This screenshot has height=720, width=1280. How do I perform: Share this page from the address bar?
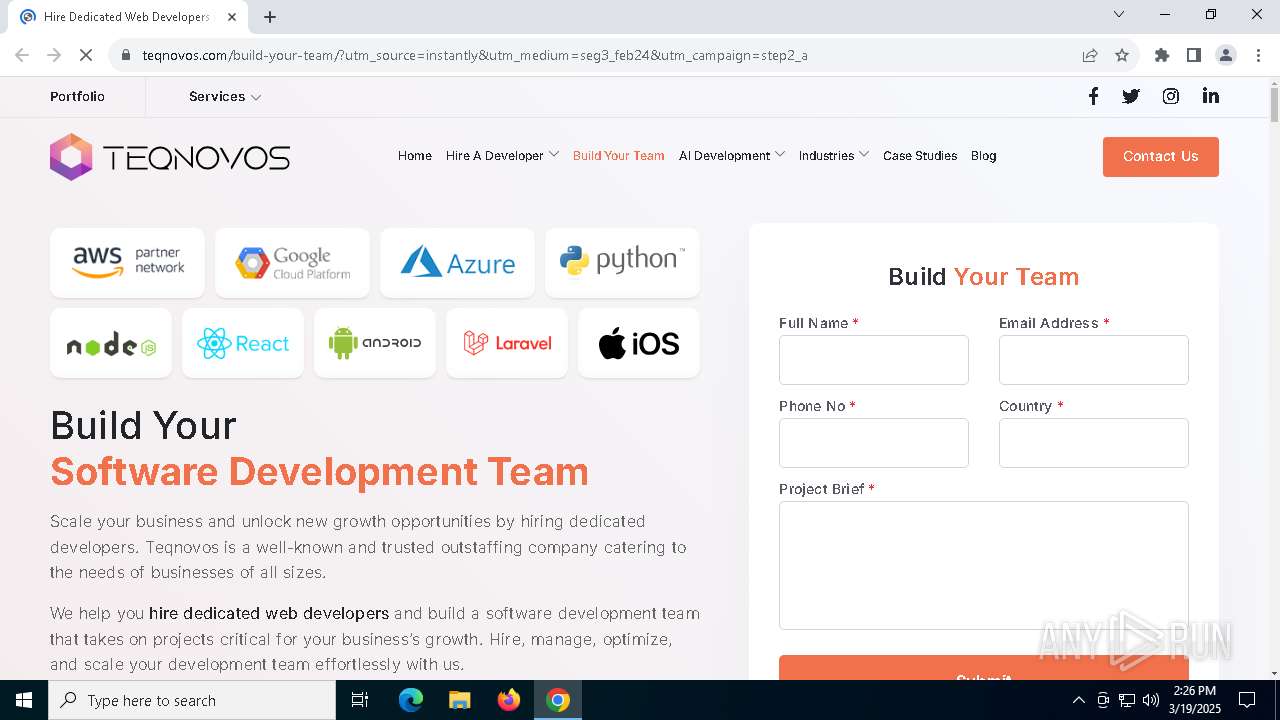[1090, 55]
